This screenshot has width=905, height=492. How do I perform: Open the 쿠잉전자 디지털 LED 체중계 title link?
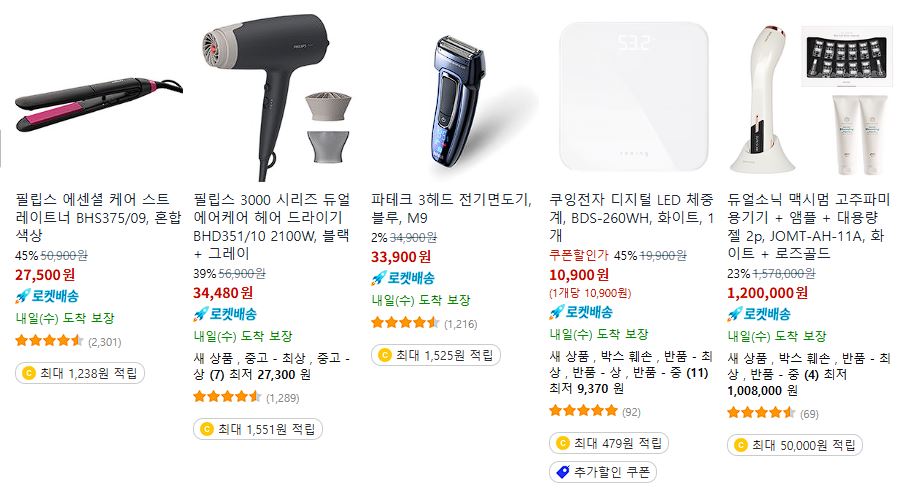[x=631, y=218]
